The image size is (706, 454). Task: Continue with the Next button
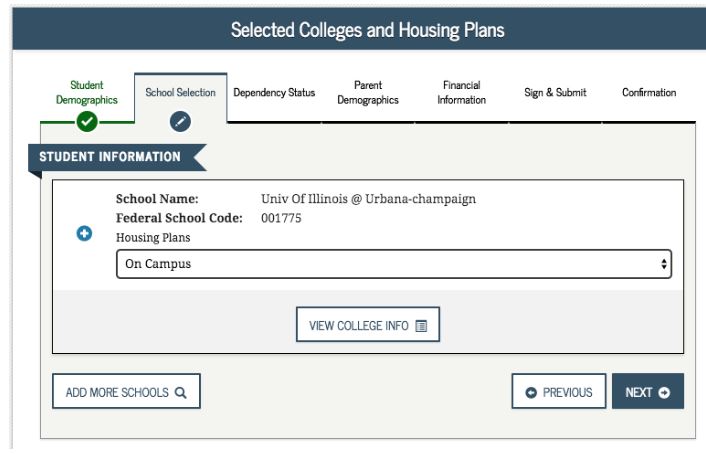coord(648,391)
